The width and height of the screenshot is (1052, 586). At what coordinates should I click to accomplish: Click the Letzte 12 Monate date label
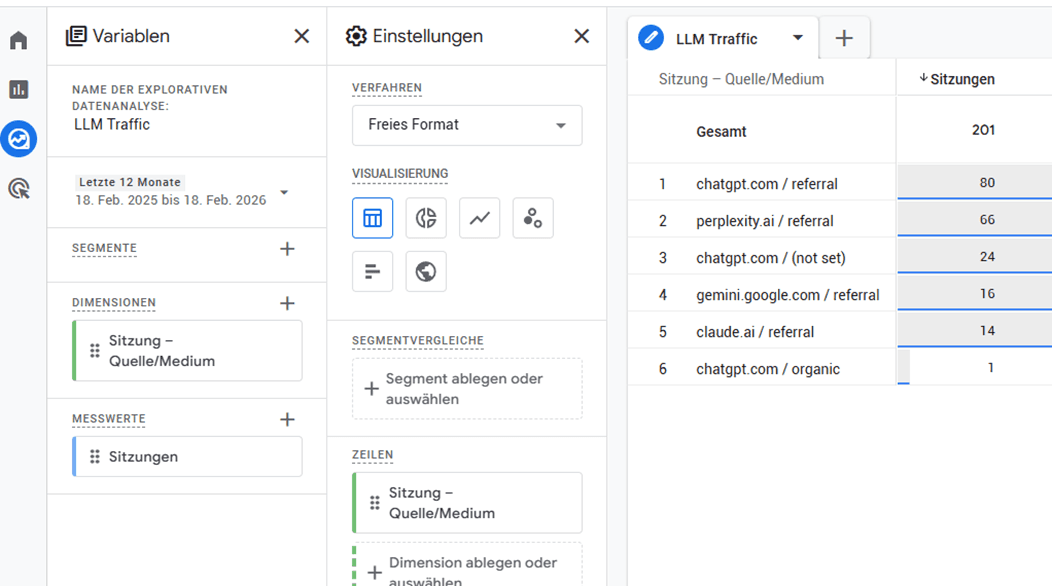click(x=129, y=182)
